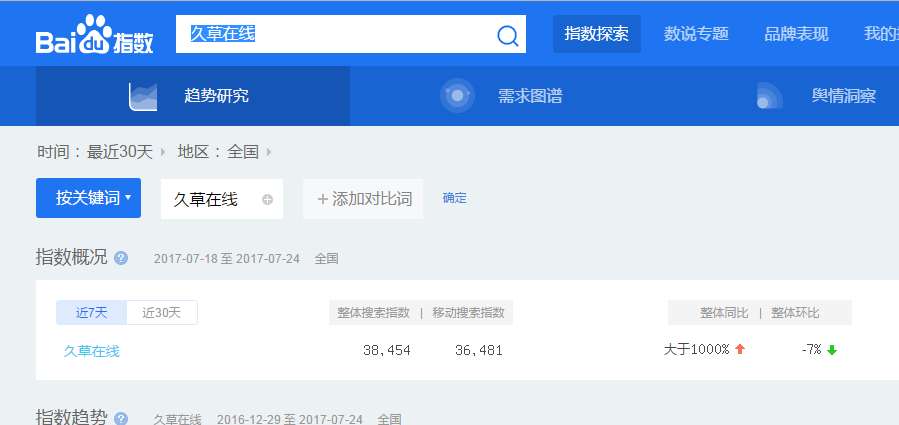Select the 整体环比 option
The width and height of the screenshot is (899, 425).
click(795, 313)
